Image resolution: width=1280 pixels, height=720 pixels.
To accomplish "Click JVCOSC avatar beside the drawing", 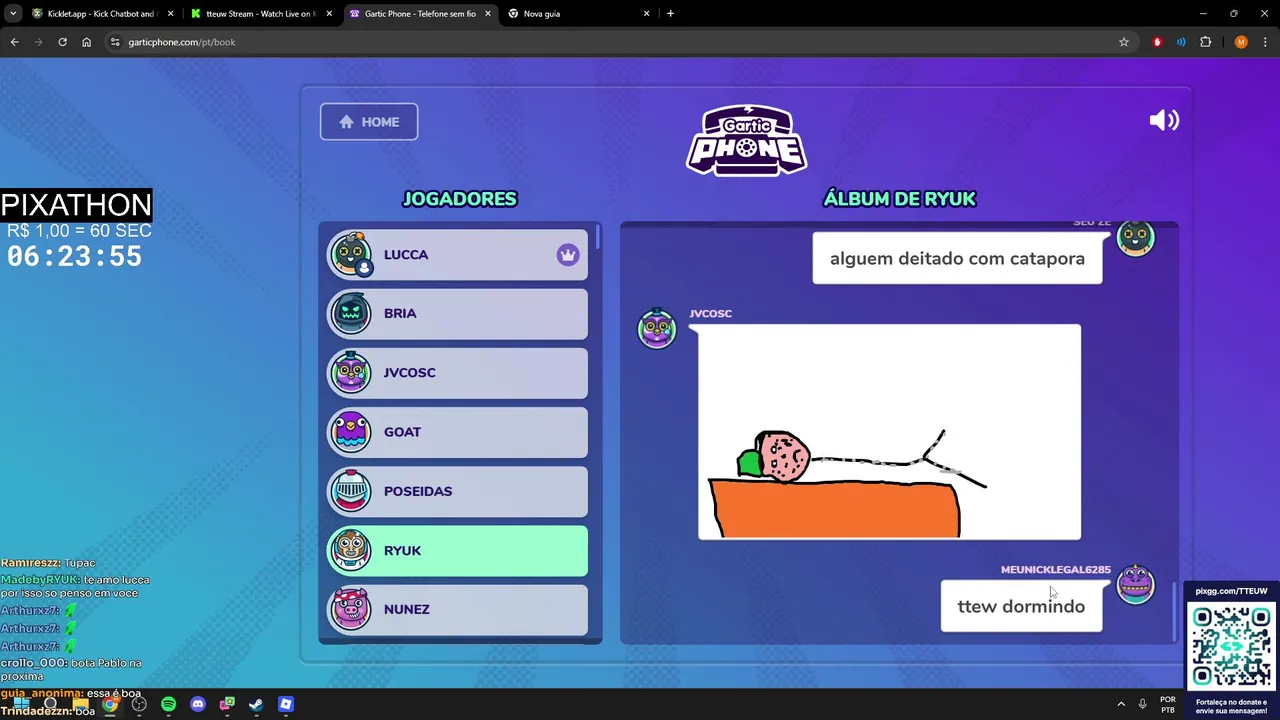I will pyautogui.click(x=657, y=328).
